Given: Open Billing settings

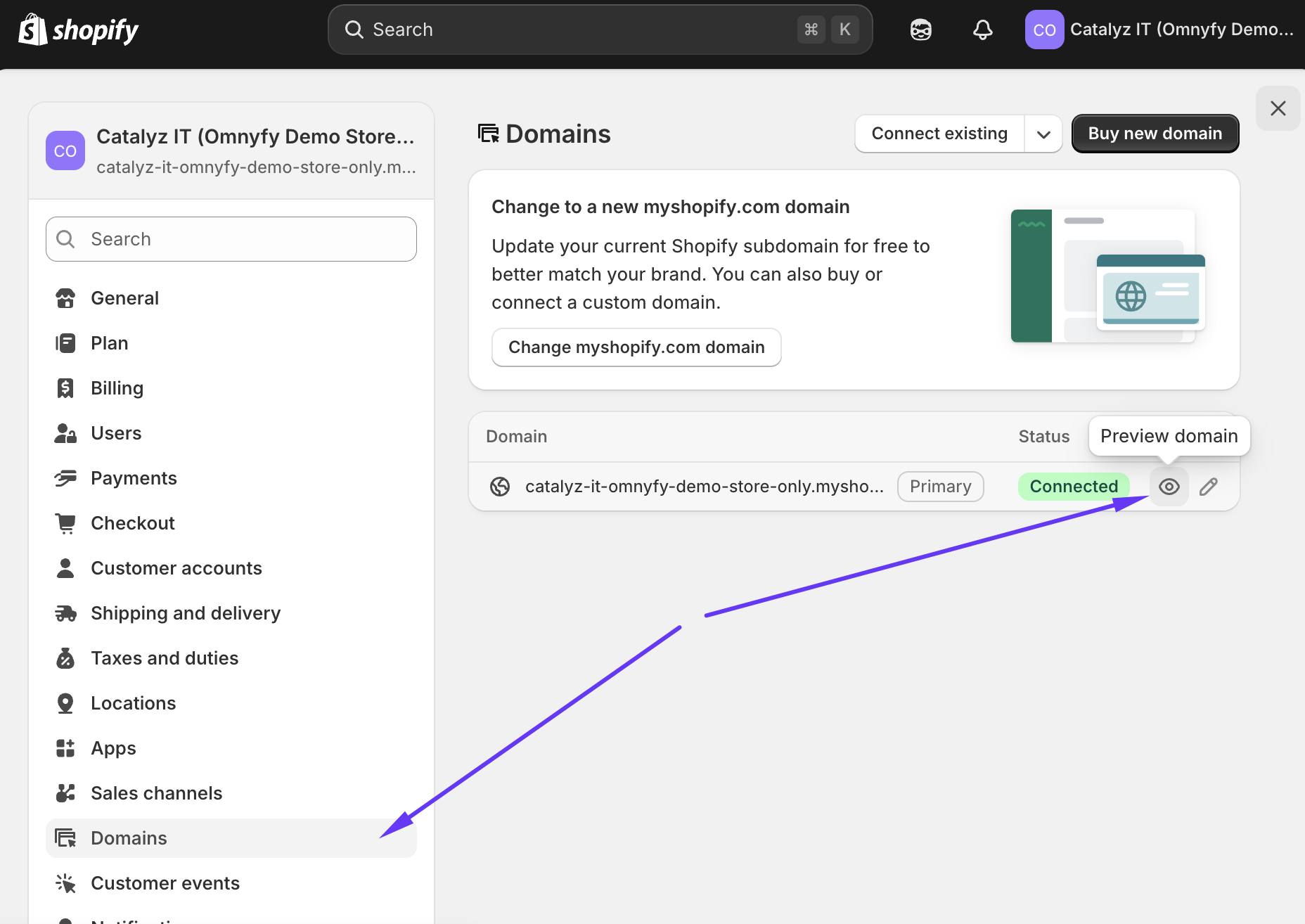Looking at the screenshot, I should point(231,388).
